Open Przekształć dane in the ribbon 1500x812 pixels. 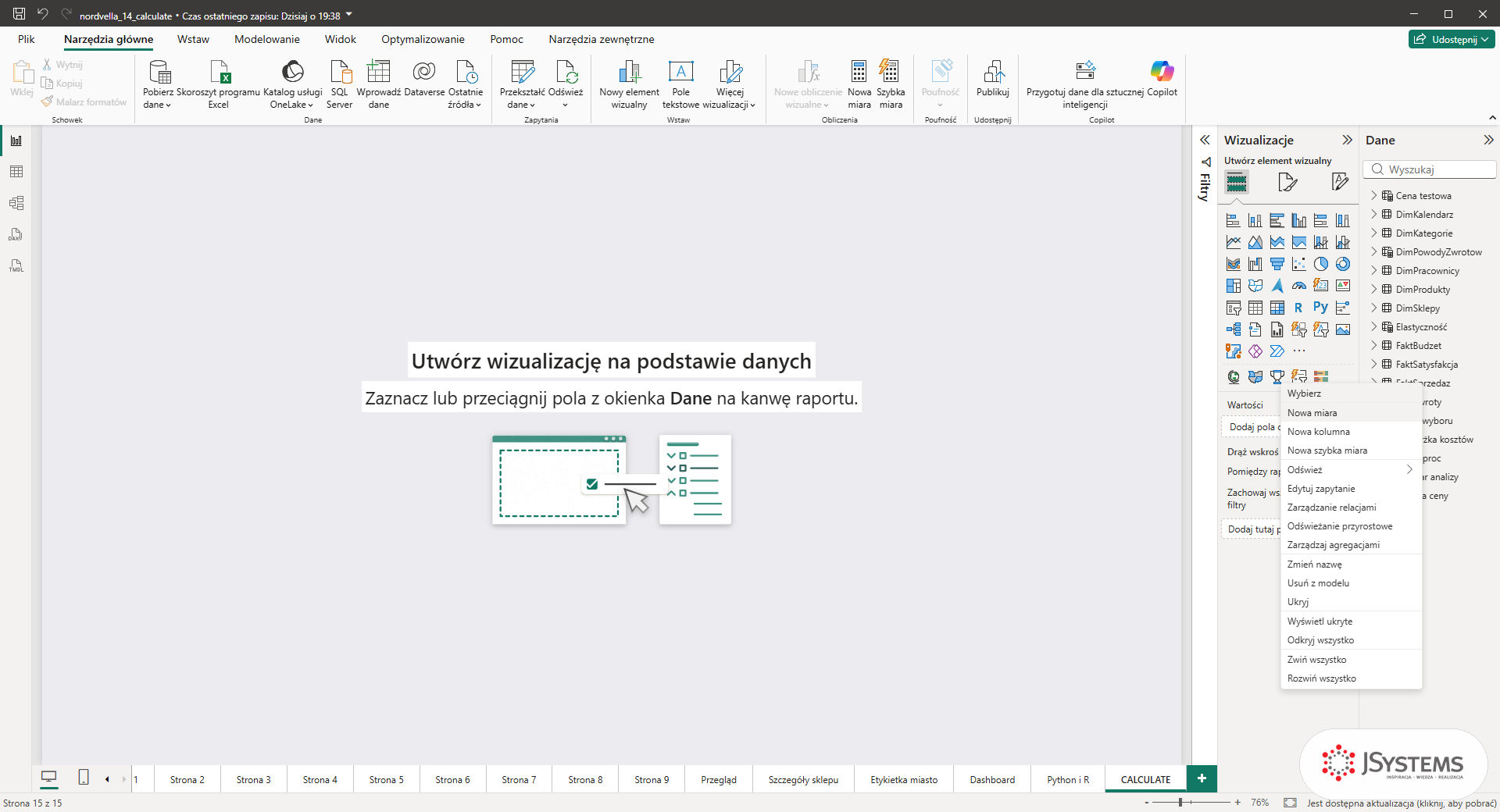(x=522, y=84)
